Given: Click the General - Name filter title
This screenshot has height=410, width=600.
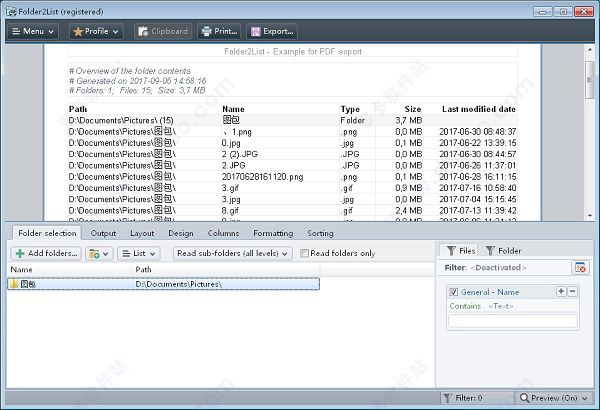Looking at the screenshot, I should [x=490, y=292].
